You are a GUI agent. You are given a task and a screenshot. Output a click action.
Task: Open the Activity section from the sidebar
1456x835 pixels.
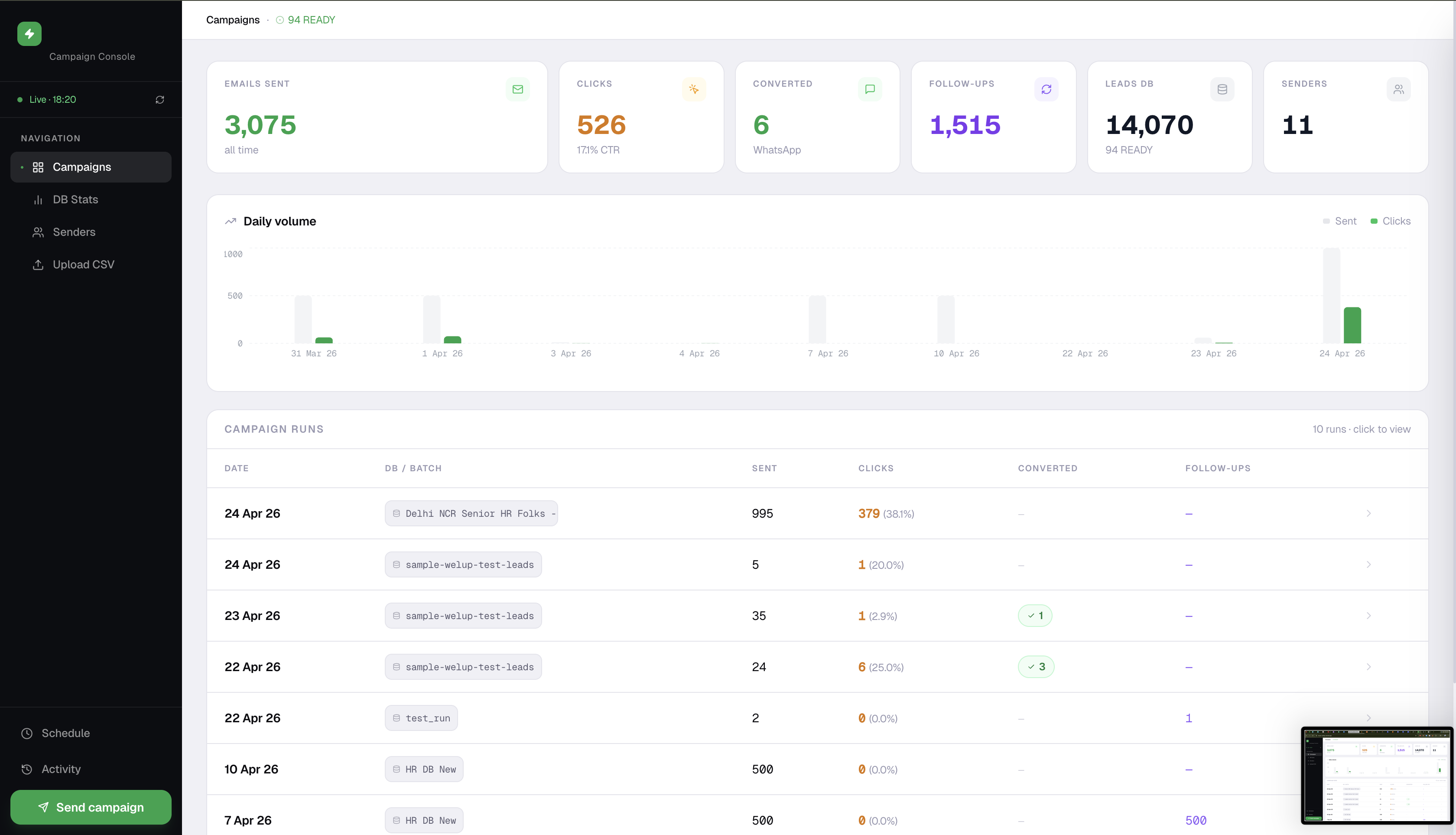(60, 769)
